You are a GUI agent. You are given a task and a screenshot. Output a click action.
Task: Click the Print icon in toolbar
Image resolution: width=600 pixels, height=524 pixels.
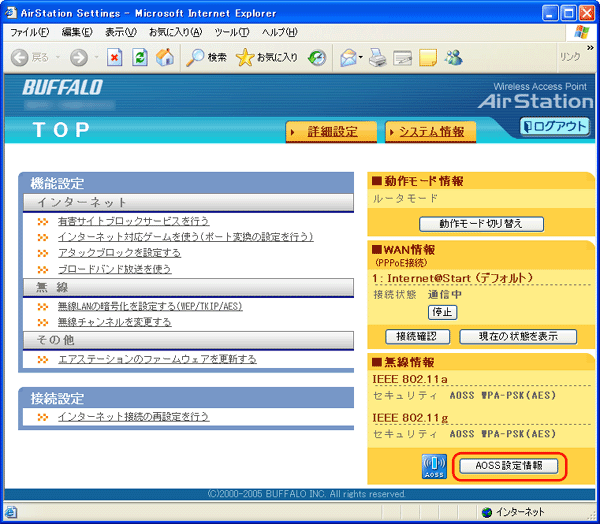coord(378,58)
